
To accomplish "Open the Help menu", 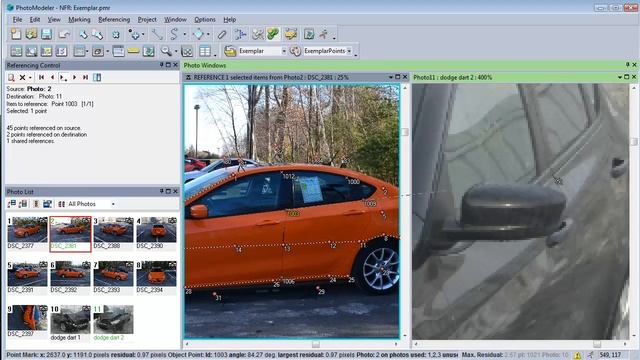I will 229,20.
